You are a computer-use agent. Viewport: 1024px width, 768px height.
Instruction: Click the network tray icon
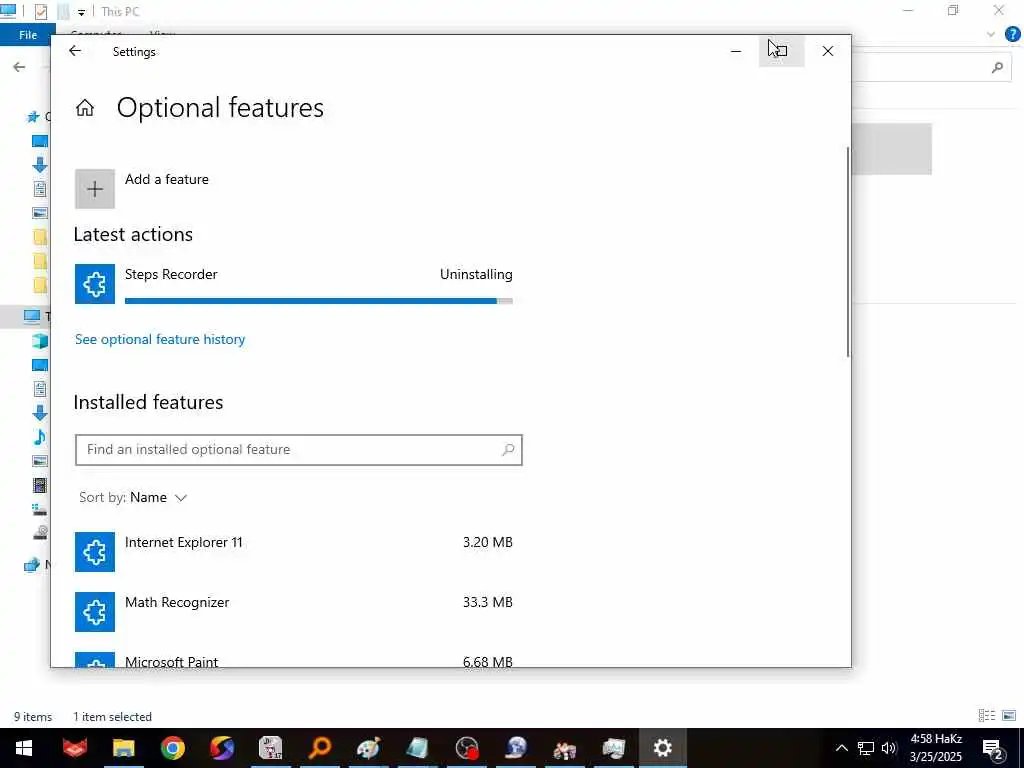(866, 748)
